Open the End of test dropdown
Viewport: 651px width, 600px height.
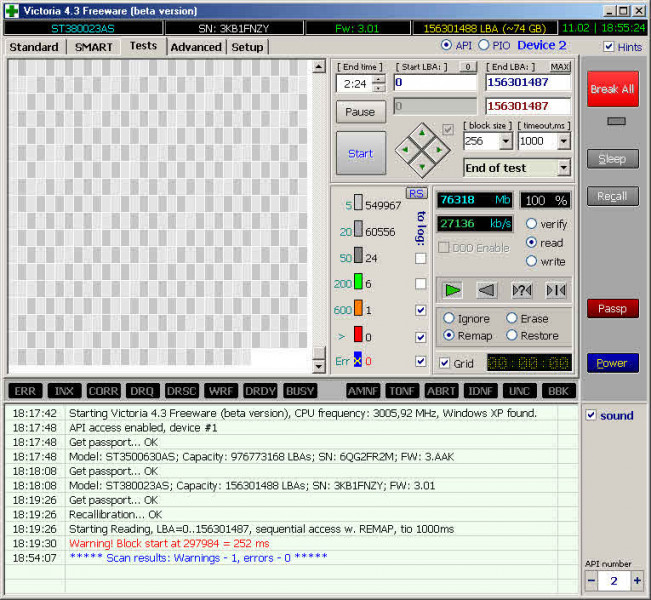point(563,168)
